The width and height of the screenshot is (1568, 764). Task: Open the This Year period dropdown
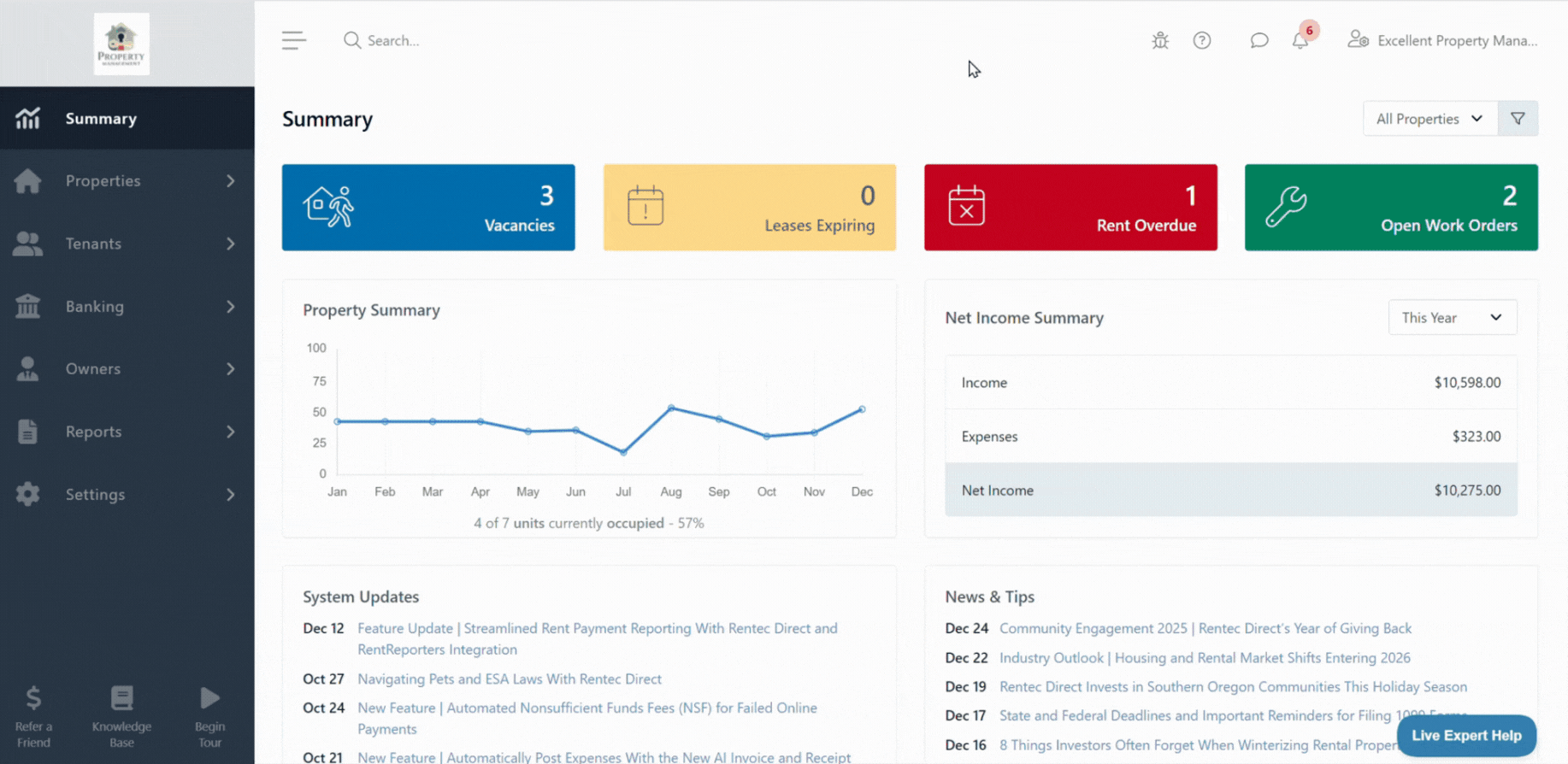point(1452,318)
